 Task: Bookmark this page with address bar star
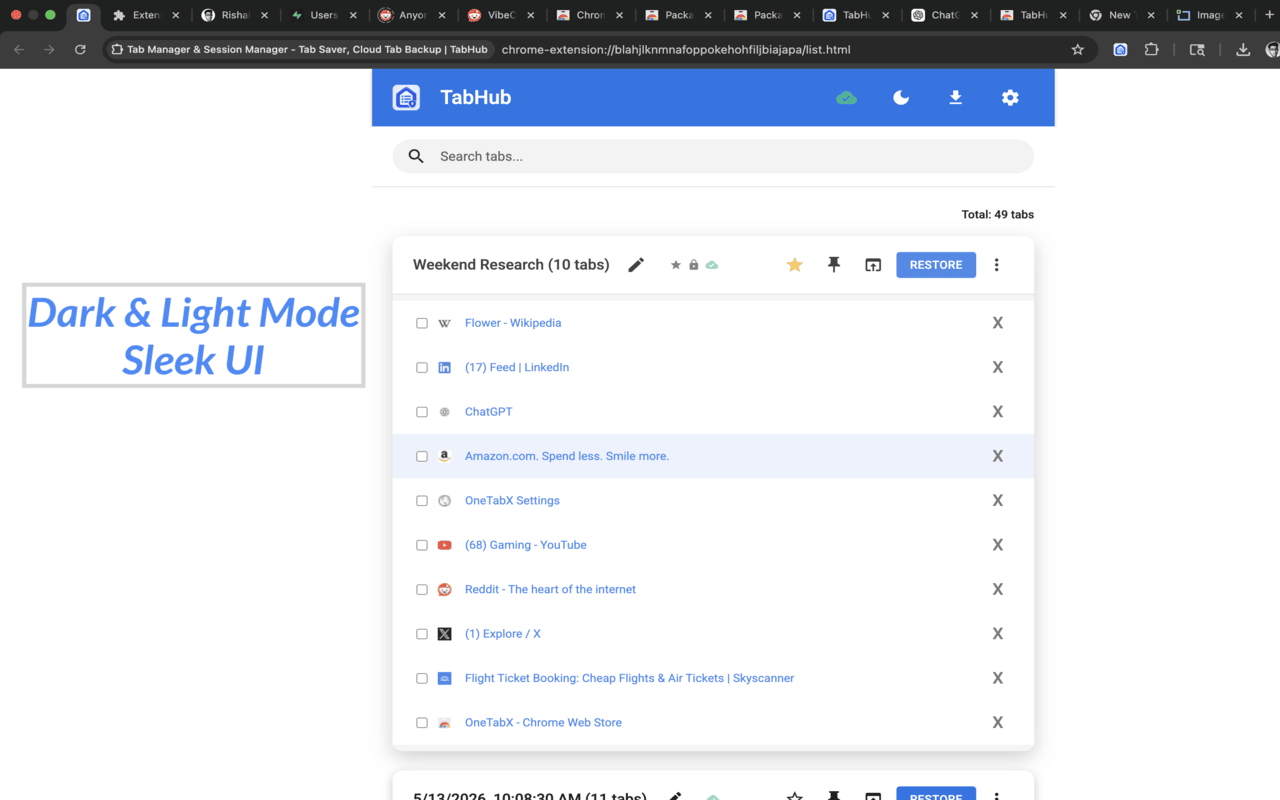click(x=1077, y=49)
